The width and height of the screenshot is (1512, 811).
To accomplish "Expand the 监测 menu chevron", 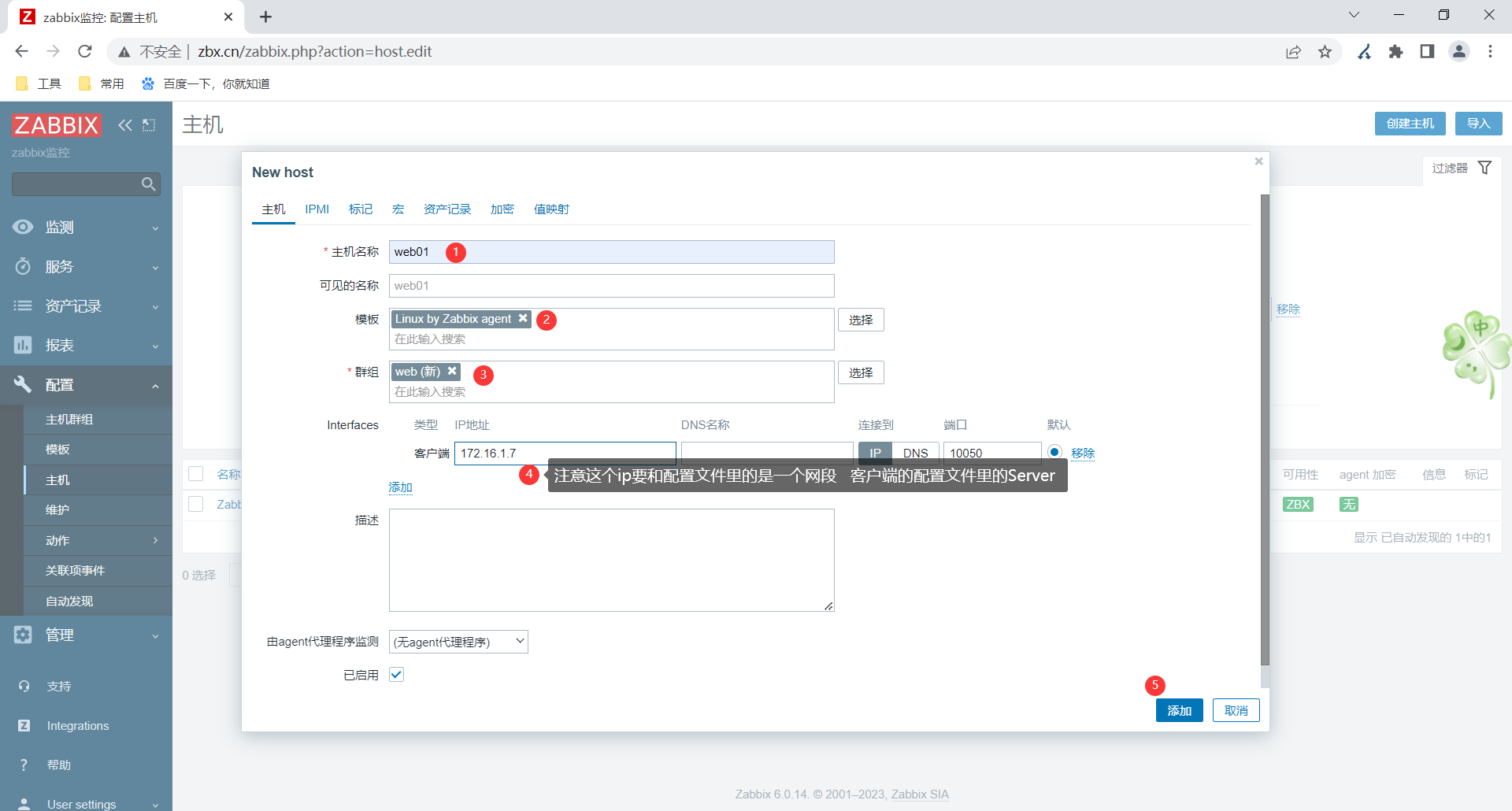I will [155, 228].
